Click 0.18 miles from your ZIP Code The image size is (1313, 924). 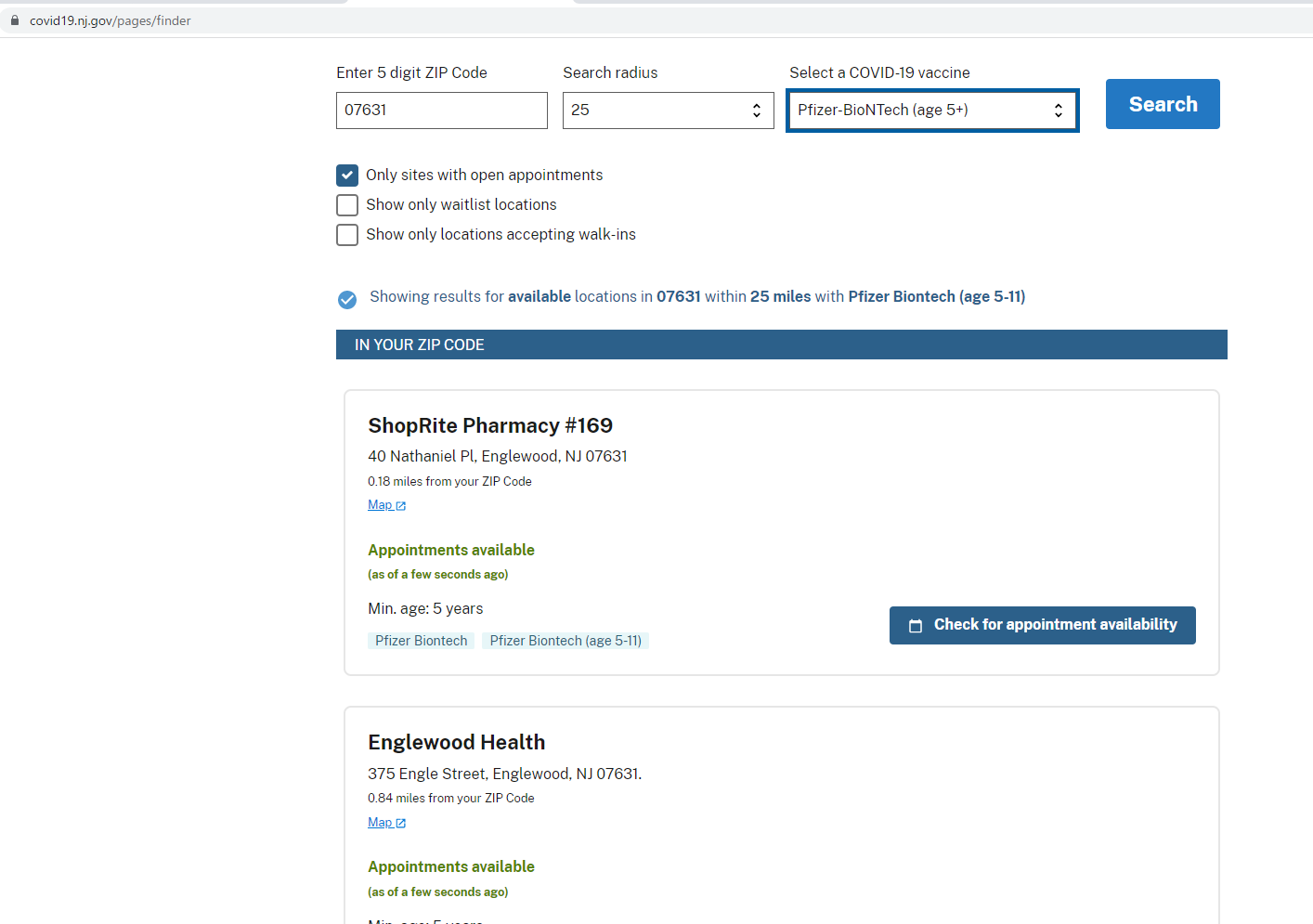449,481
